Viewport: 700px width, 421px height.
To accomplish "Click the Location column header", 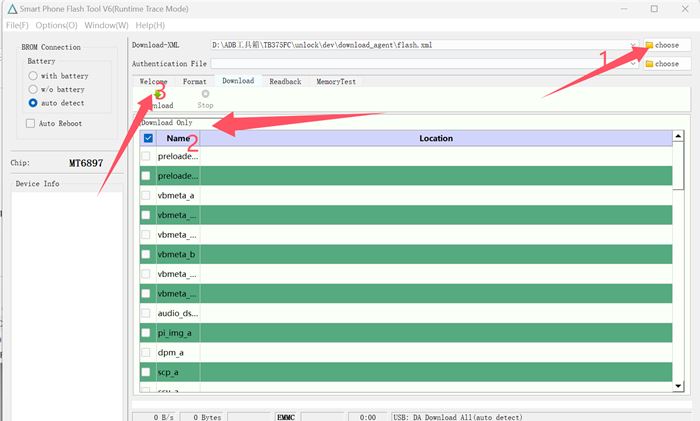I will point(436,138).
